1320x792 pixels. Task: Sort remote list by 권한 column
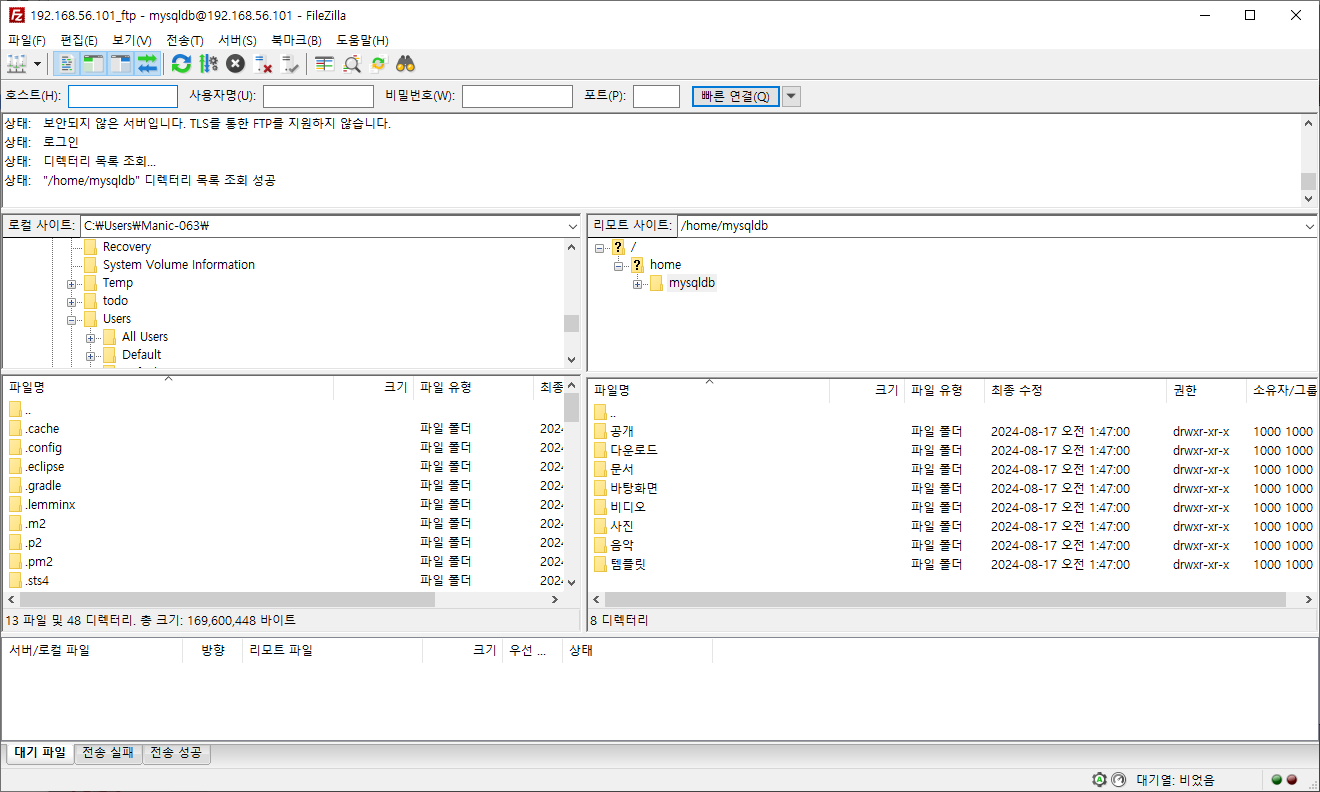1206,391
